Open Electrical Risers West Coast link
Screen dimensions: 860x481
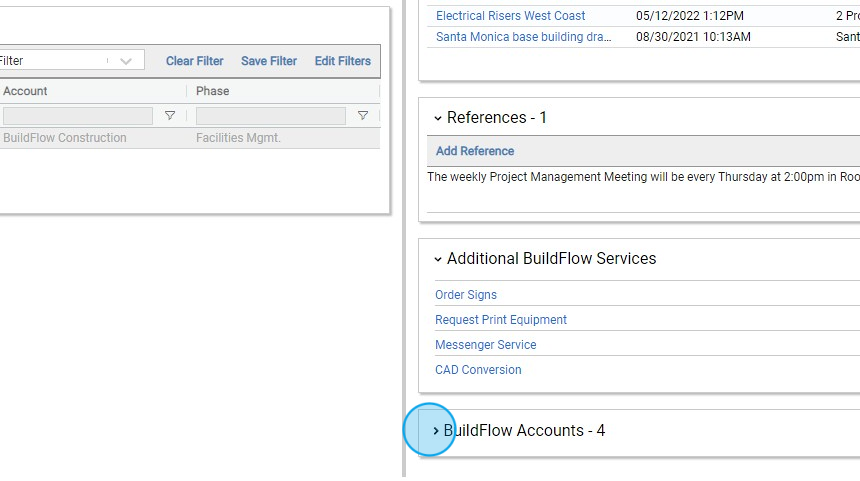point(510,16)
